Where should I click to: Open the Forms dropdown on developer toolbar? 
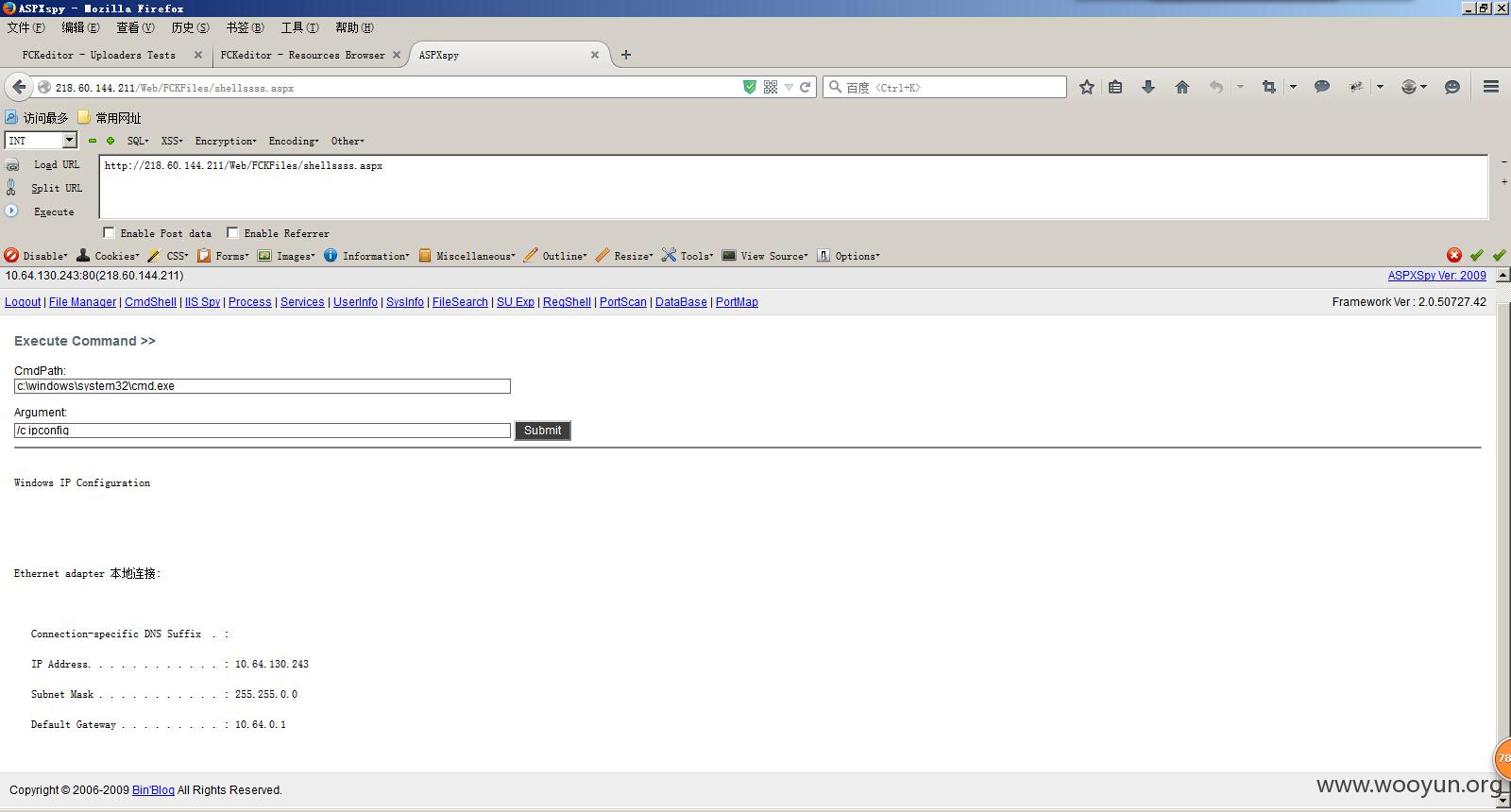224,256
